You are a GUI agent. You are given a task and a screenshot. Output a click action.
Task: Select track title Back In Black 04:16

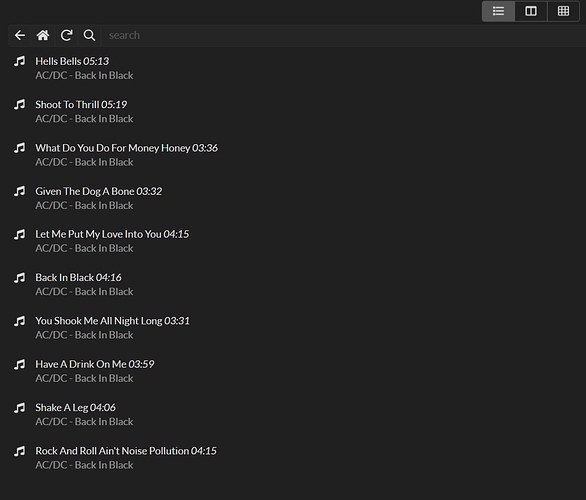(78, 277)
